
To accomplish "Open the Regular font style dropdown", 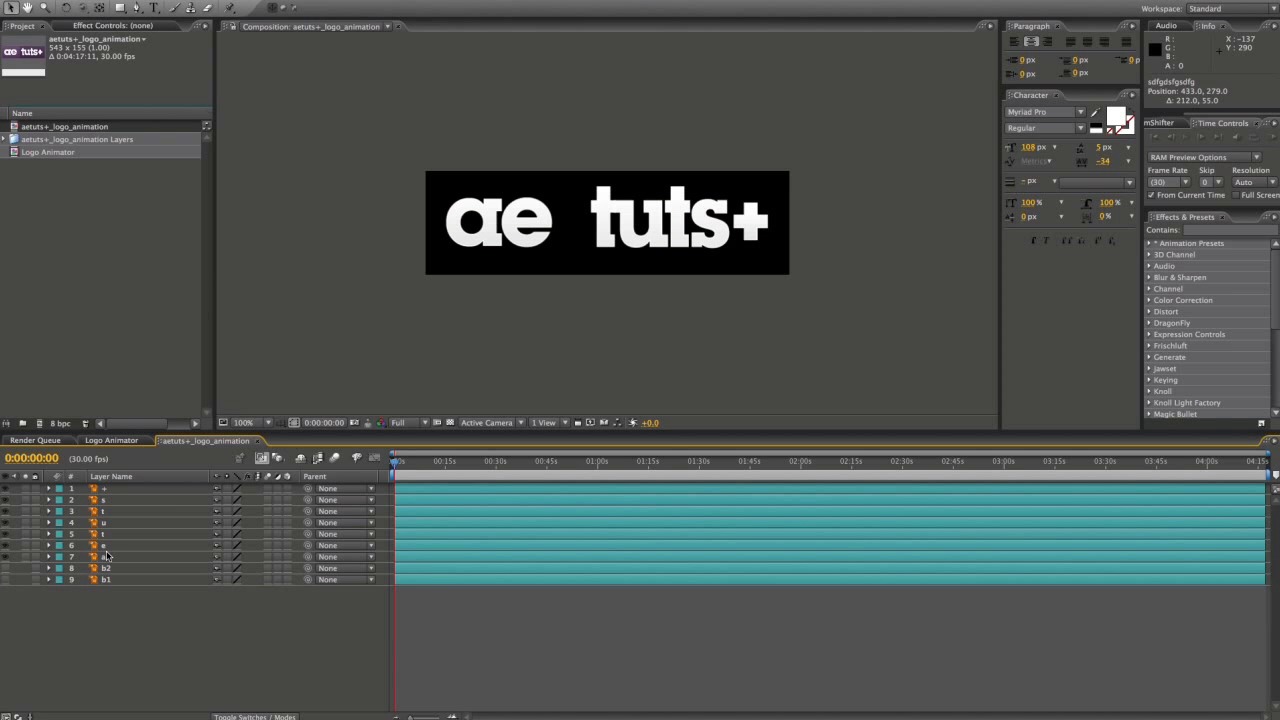I will [x=1045, y=128].
